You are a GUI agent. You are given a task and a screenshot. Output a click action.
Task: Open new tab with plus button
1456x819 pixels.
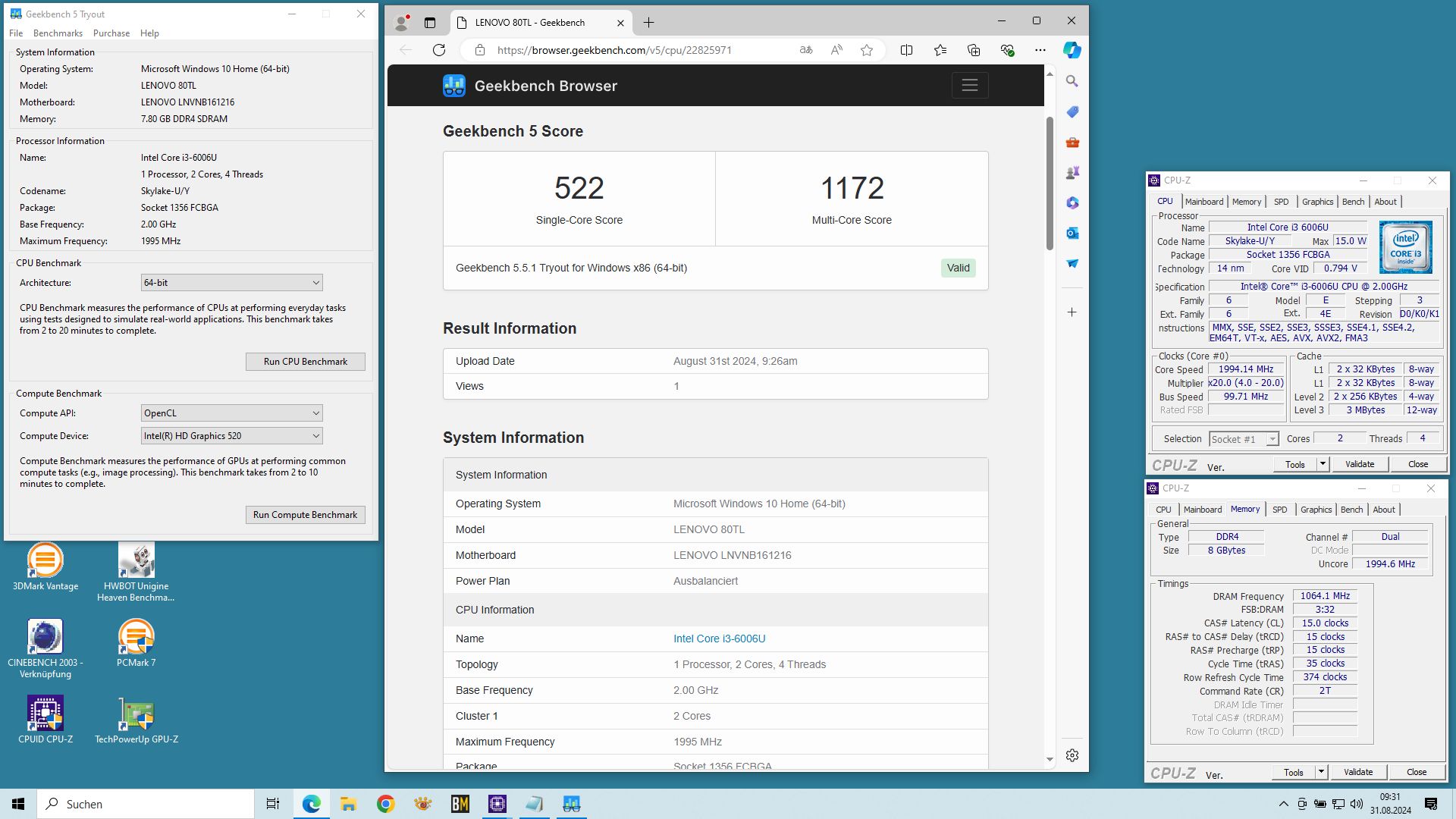(648, 23)
